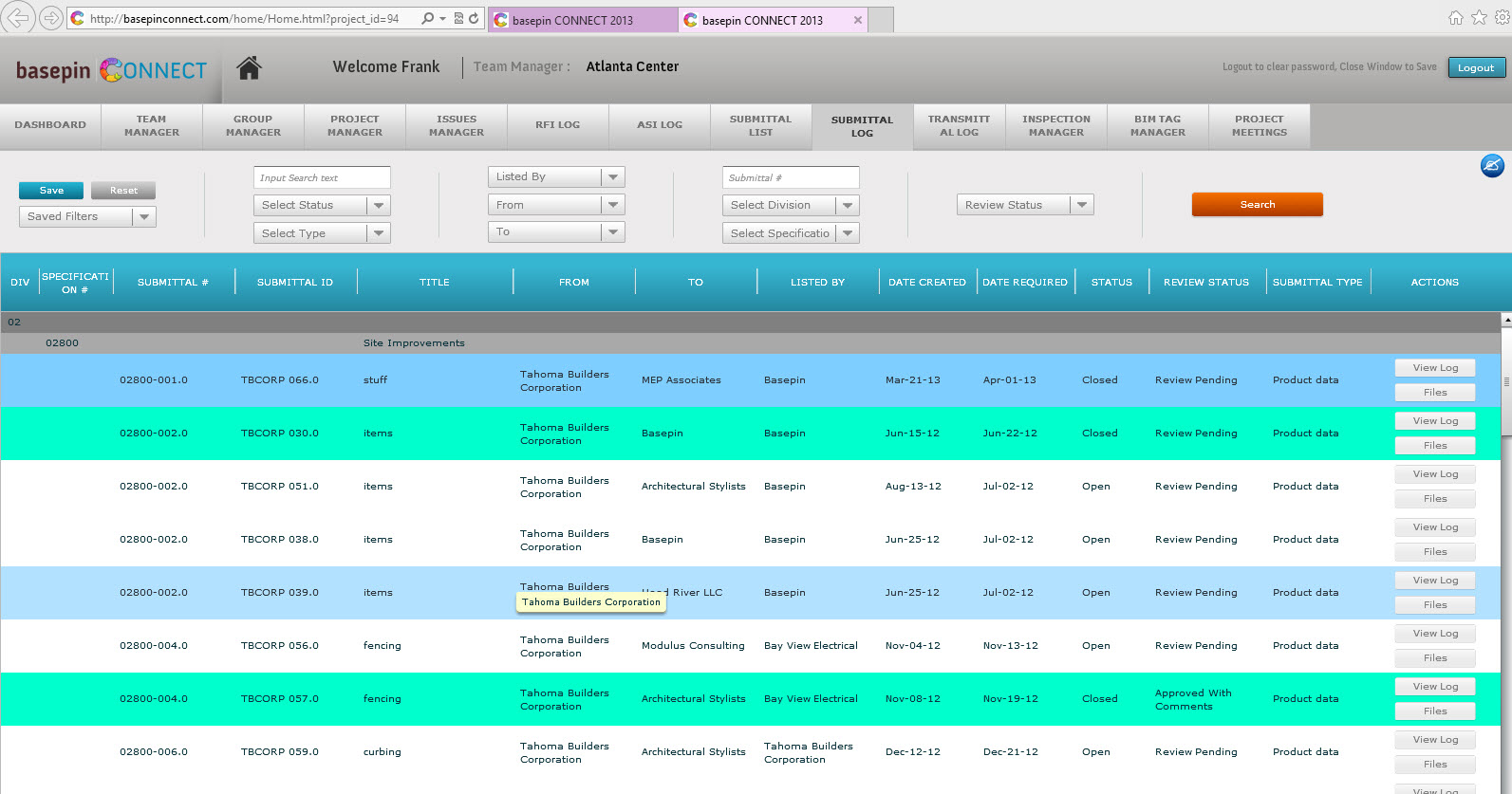Click the address bar search magnifier icon

coord(428,18)
